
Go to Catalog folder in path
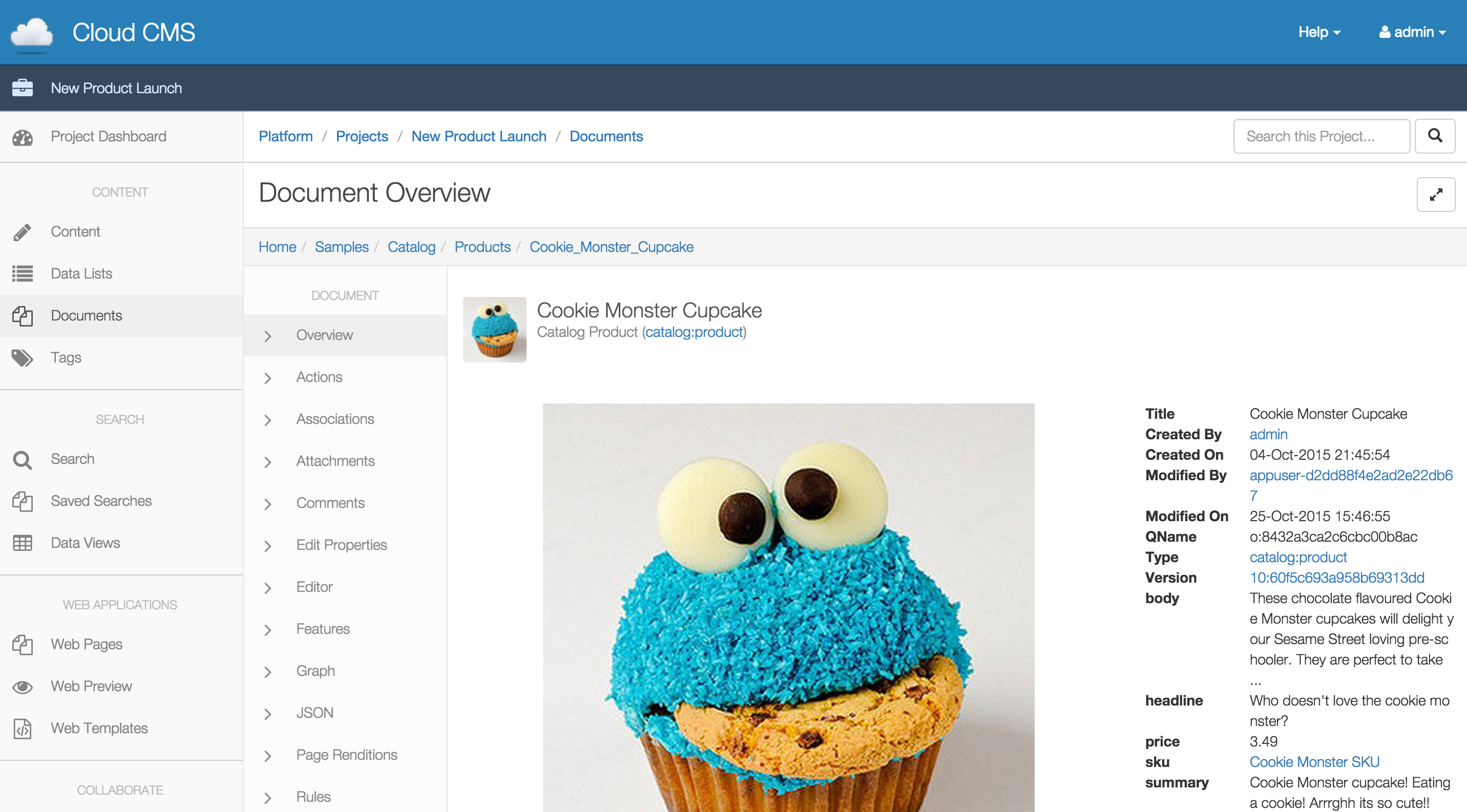pyautogui.click(x=411, y=247)
